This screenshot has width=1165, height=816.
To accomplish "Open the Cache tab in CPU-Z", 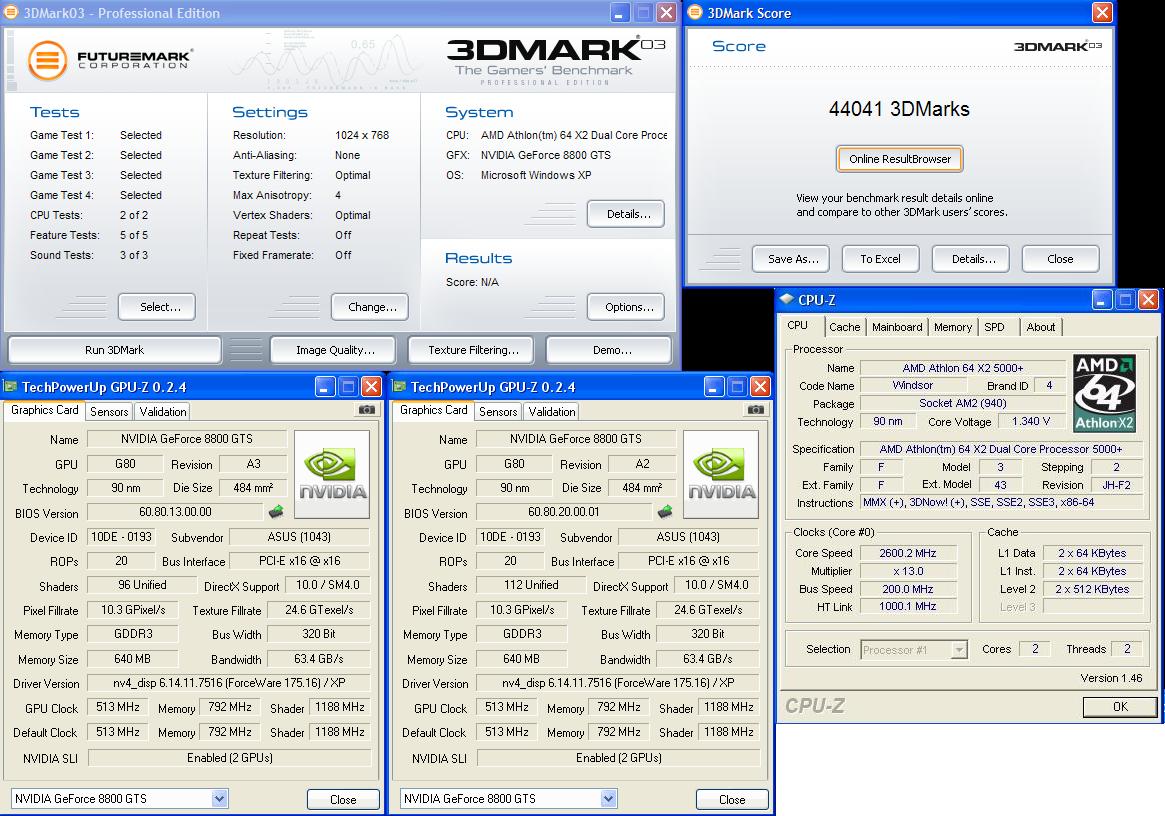I will point(845,327).
